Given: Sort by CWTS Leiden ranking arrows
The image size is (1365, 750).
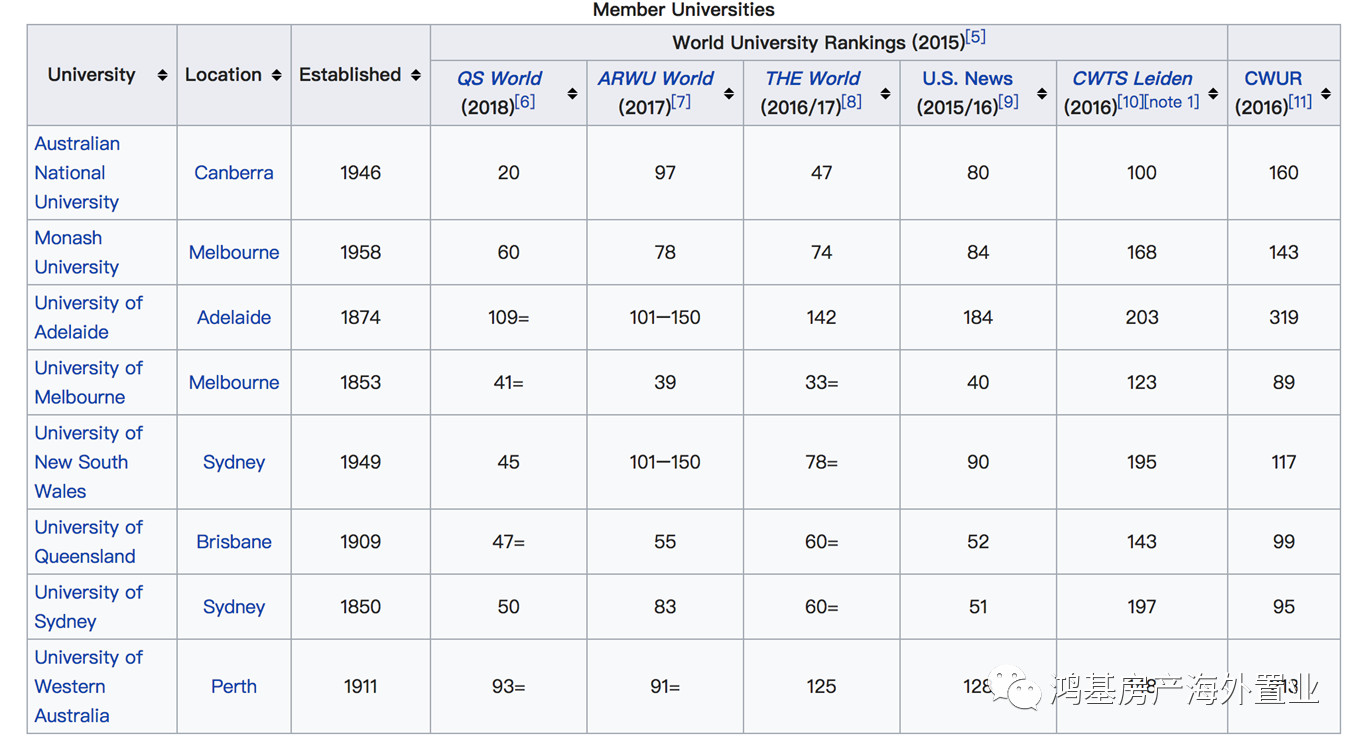Looking at the screenshot, I should [1213, 93].
